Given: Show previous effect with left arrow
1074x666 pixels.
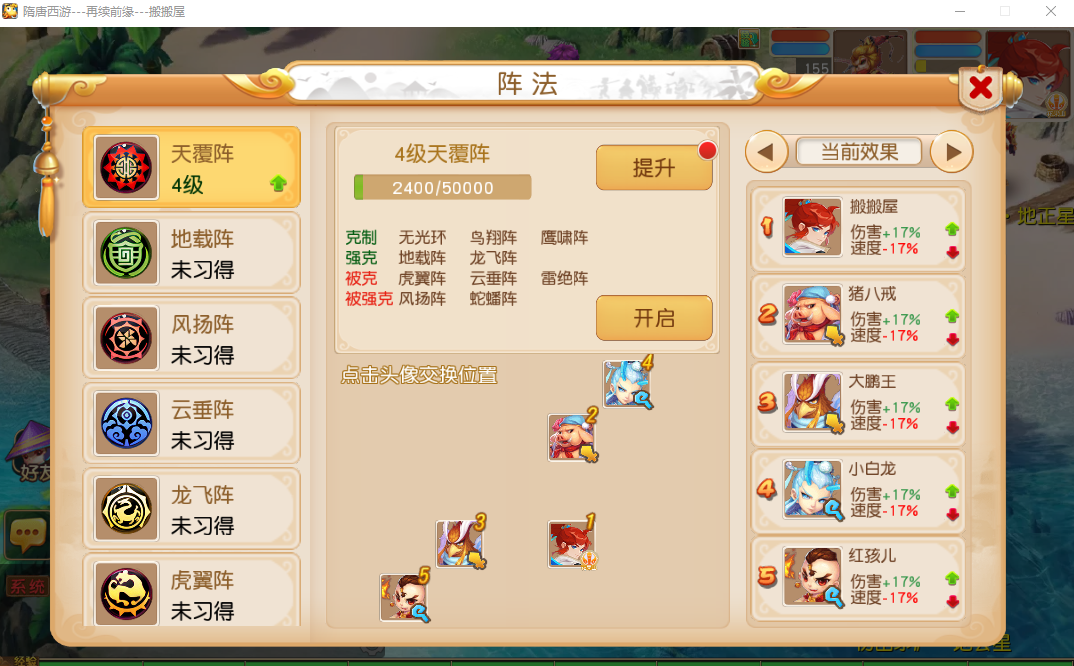Looking at the screenshot, I should tap(766, 151).
